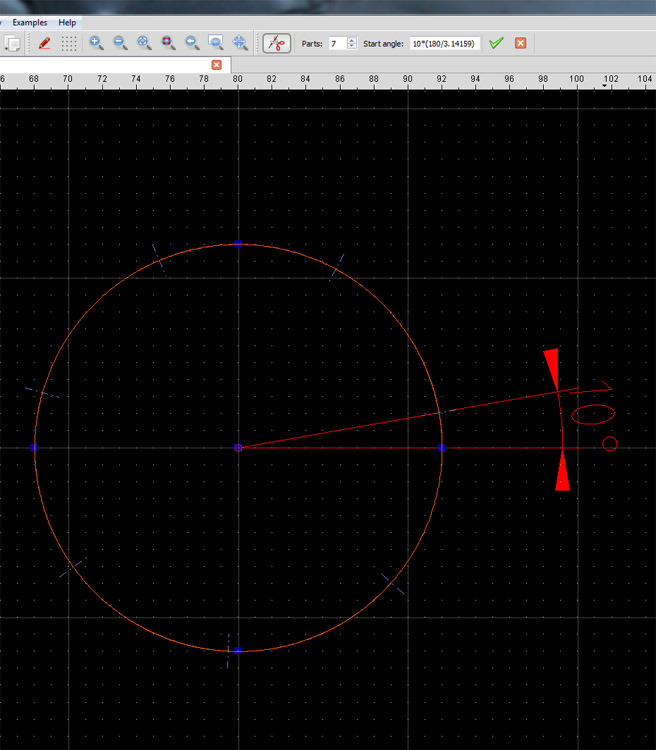Confirm with the green checkmark button
Image resolution: width=656 pixels, height=750 pixels.
496,43
